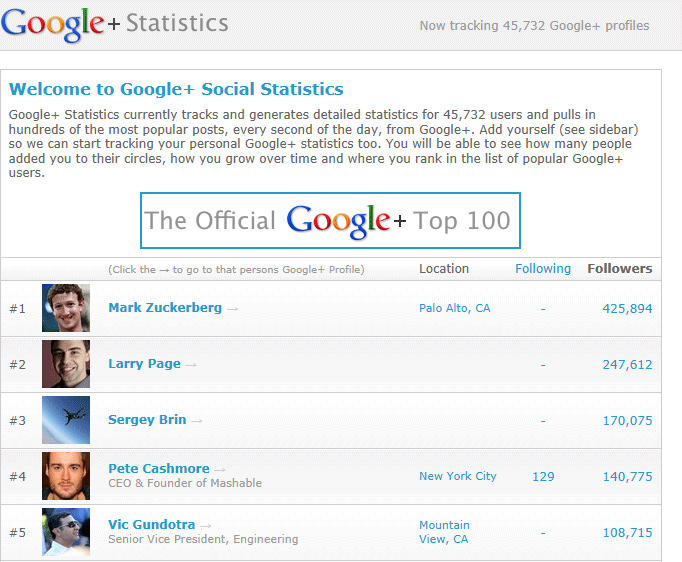The height and width of the screenshot is (562, 682).
Task: Click Pete Cashmore's profile thumbnail
Action: click(66, 476)
